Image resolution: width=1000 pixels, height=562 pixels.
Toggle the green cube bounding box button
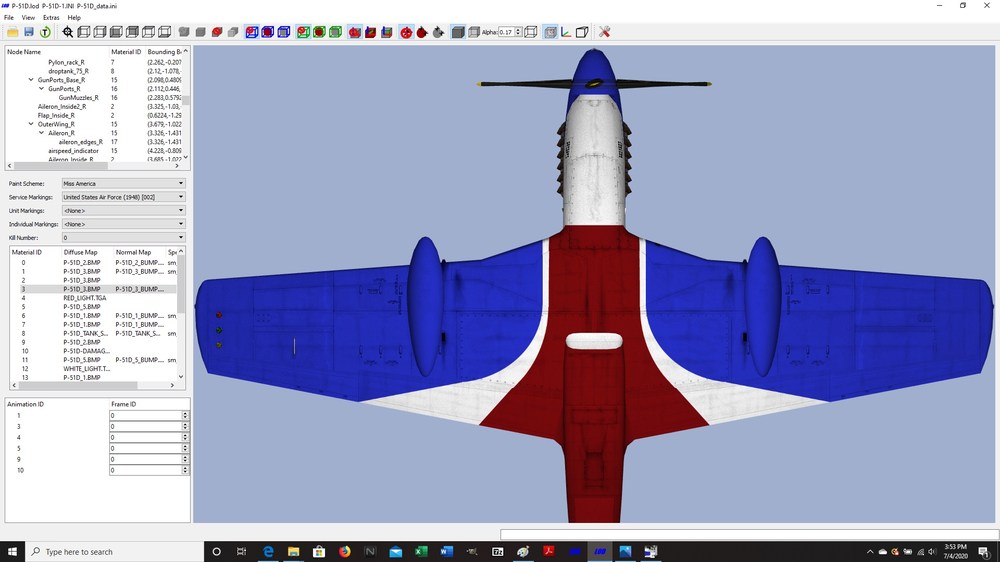[335, 32]
